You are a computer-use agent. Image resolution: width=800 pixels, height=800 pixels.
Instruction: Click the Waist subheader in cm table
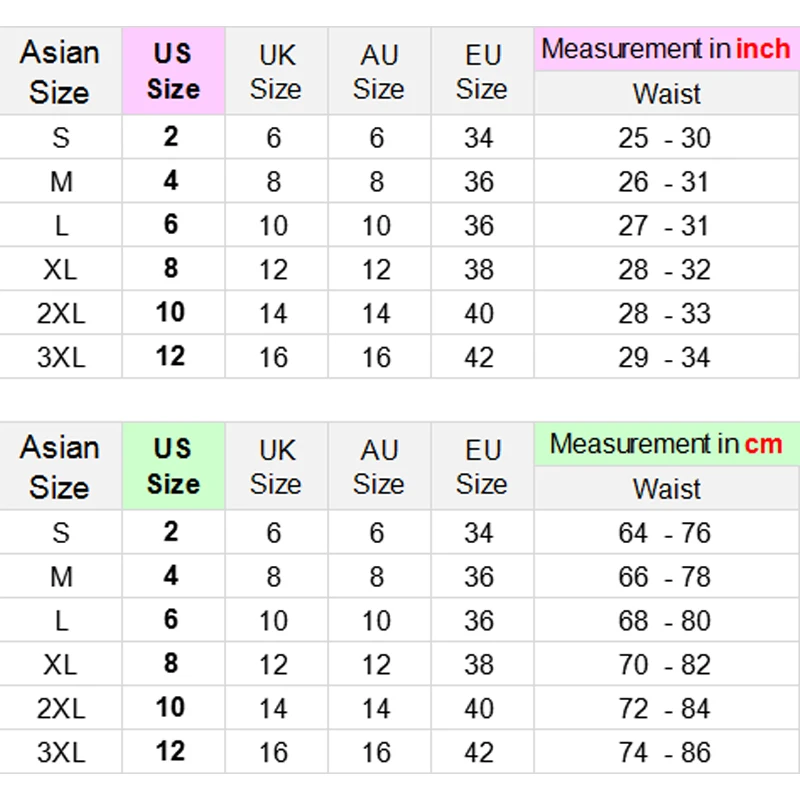click(666, 489)
